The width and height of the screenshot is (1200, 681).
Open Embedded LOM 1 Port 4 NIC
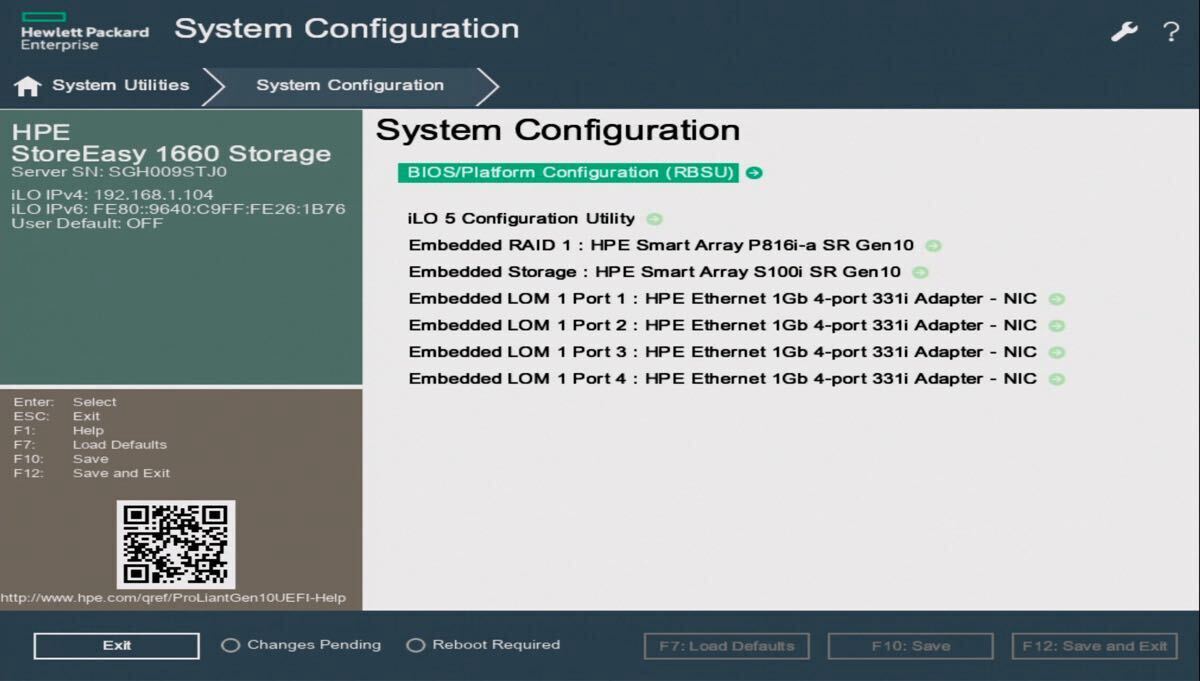point(723,379)
